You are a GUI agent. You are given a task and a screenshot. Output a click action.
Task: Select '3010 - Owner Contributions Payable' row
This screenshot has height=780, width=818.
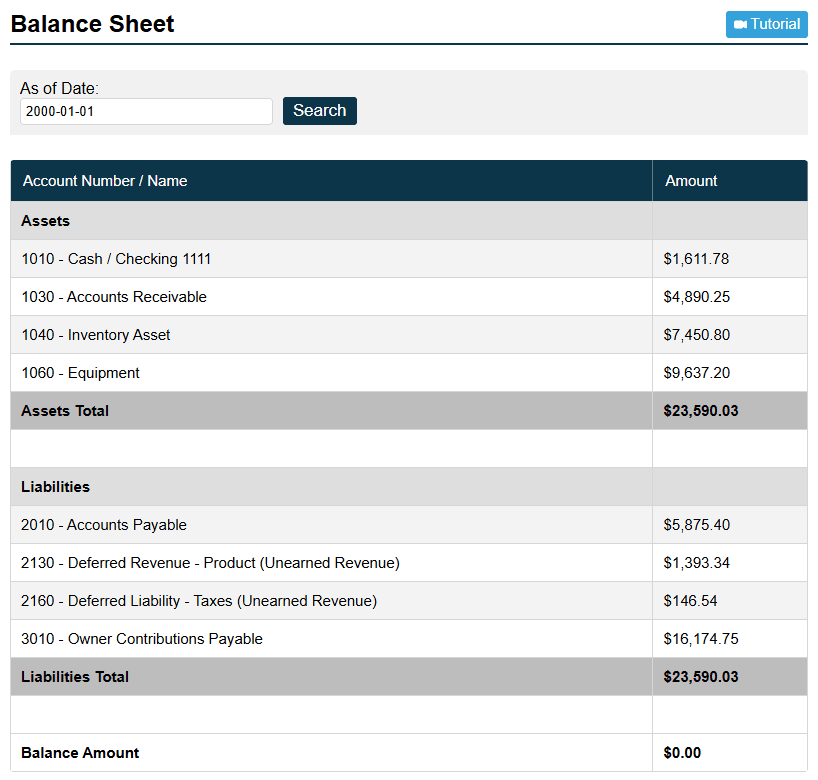click(x=409, y=639)
